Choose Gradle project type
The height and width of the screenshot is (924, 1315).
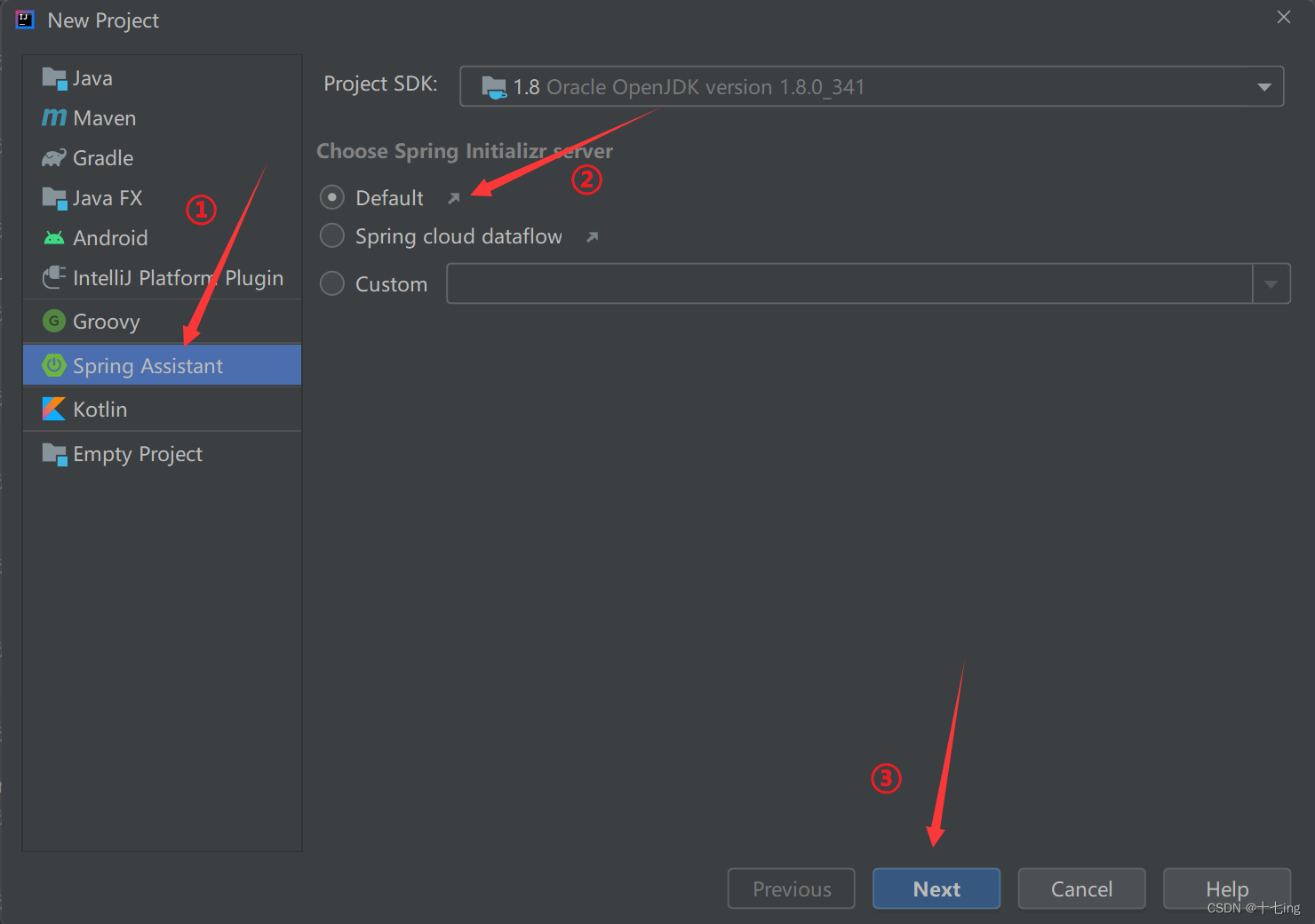click(x=163, y=158)
